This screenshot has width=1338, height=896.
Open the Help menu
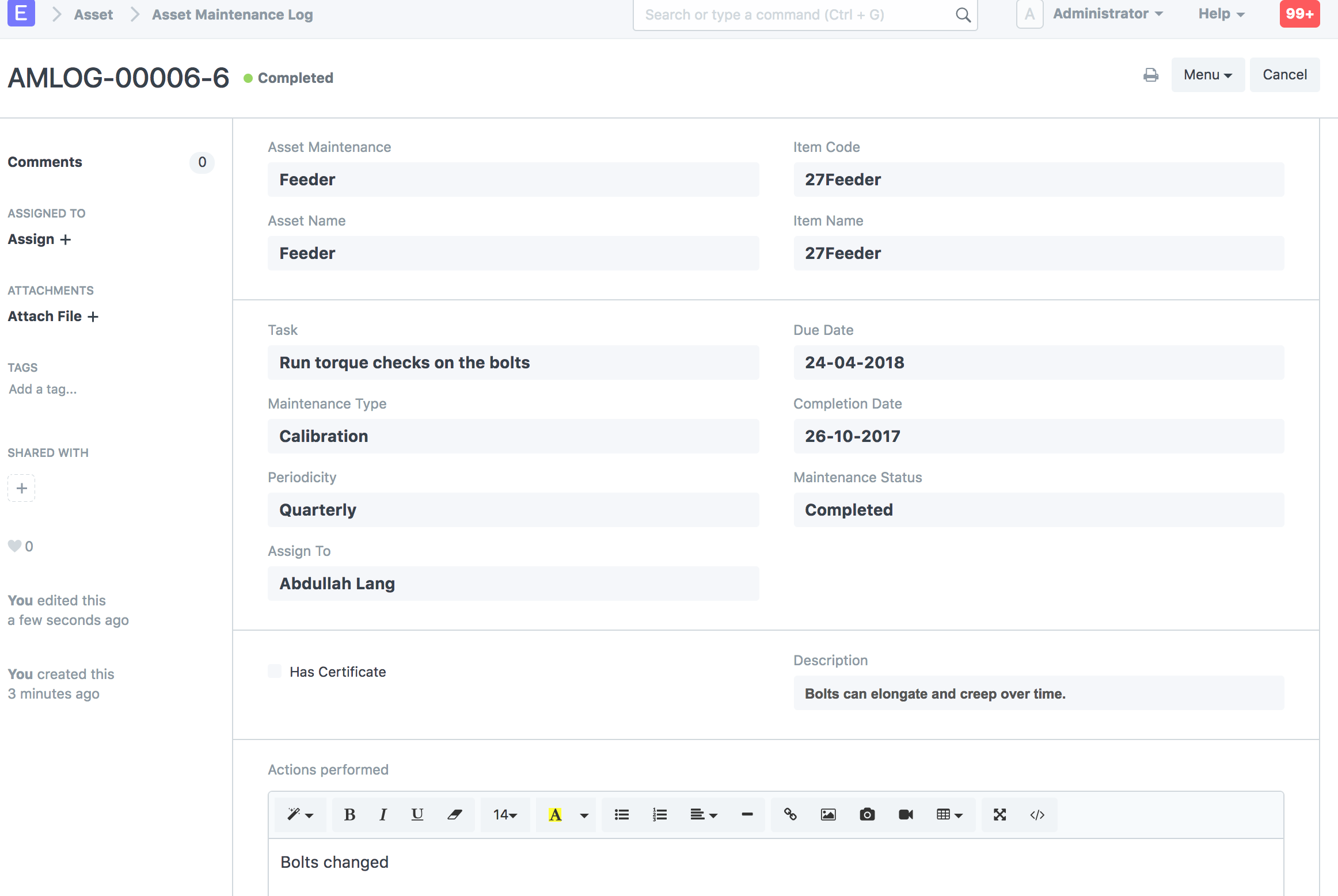1221,14
